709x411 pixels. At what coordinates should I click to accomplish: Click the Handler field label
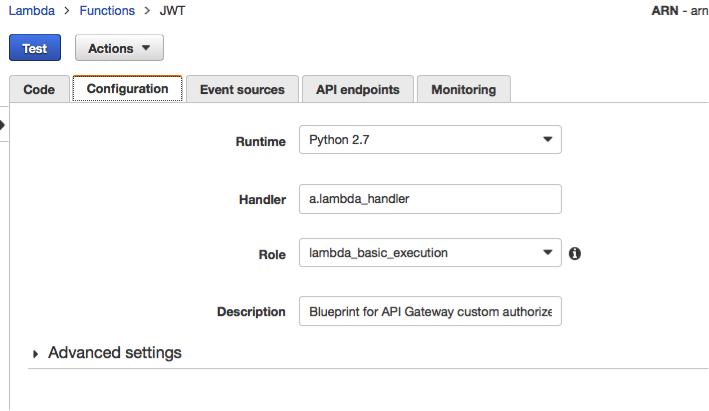click(x=263, y=198)
